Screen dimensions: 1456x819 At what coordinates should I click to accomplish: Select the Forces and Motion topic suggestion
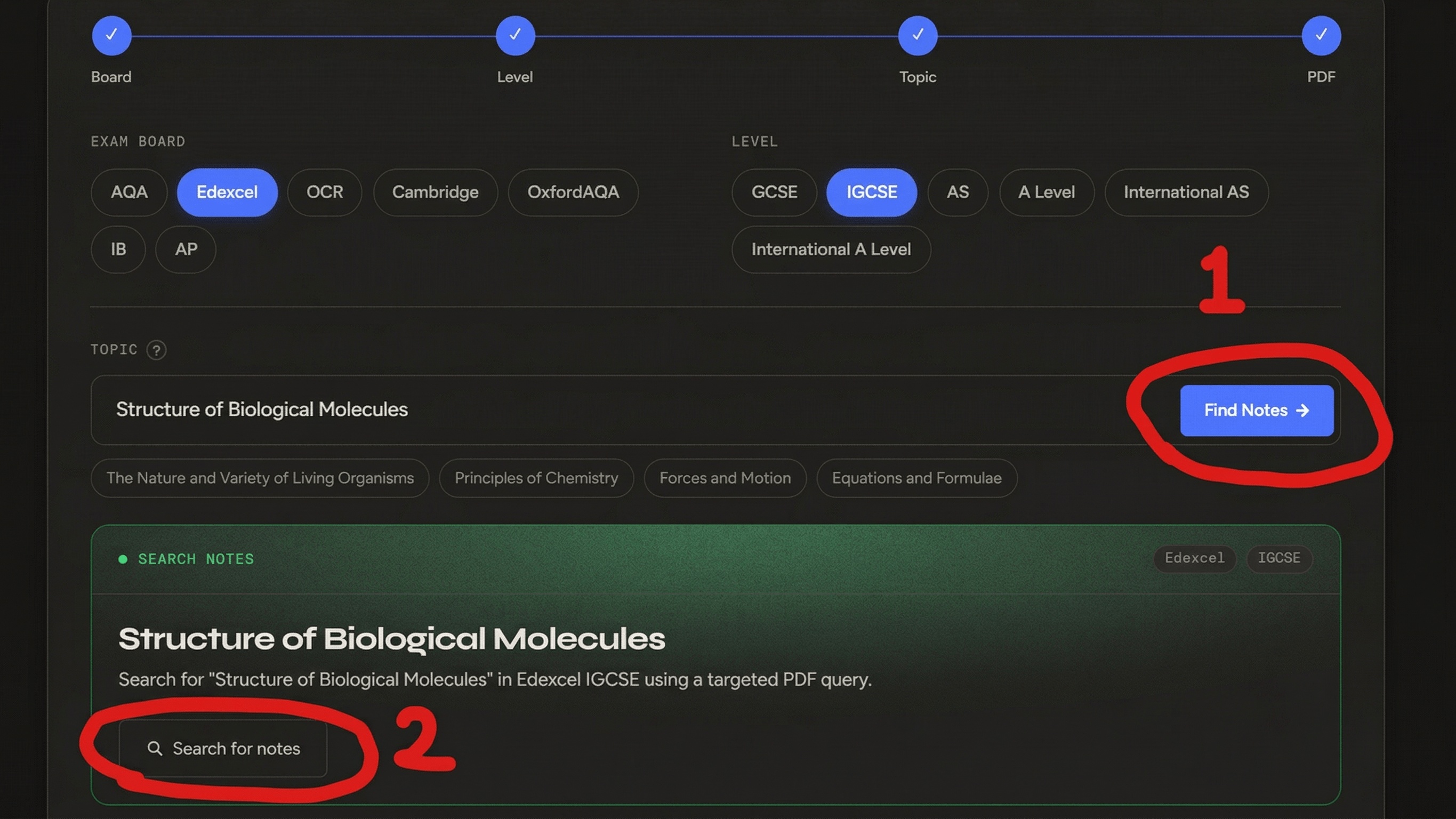coord(725,478)
